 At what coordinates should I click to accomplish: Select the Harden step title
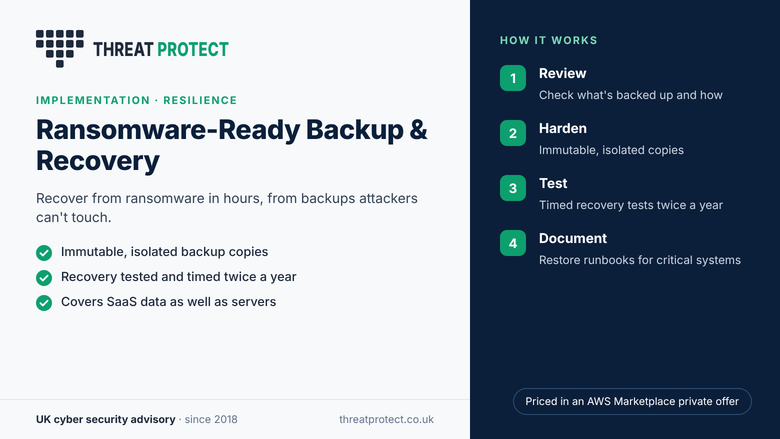point(563,128)
